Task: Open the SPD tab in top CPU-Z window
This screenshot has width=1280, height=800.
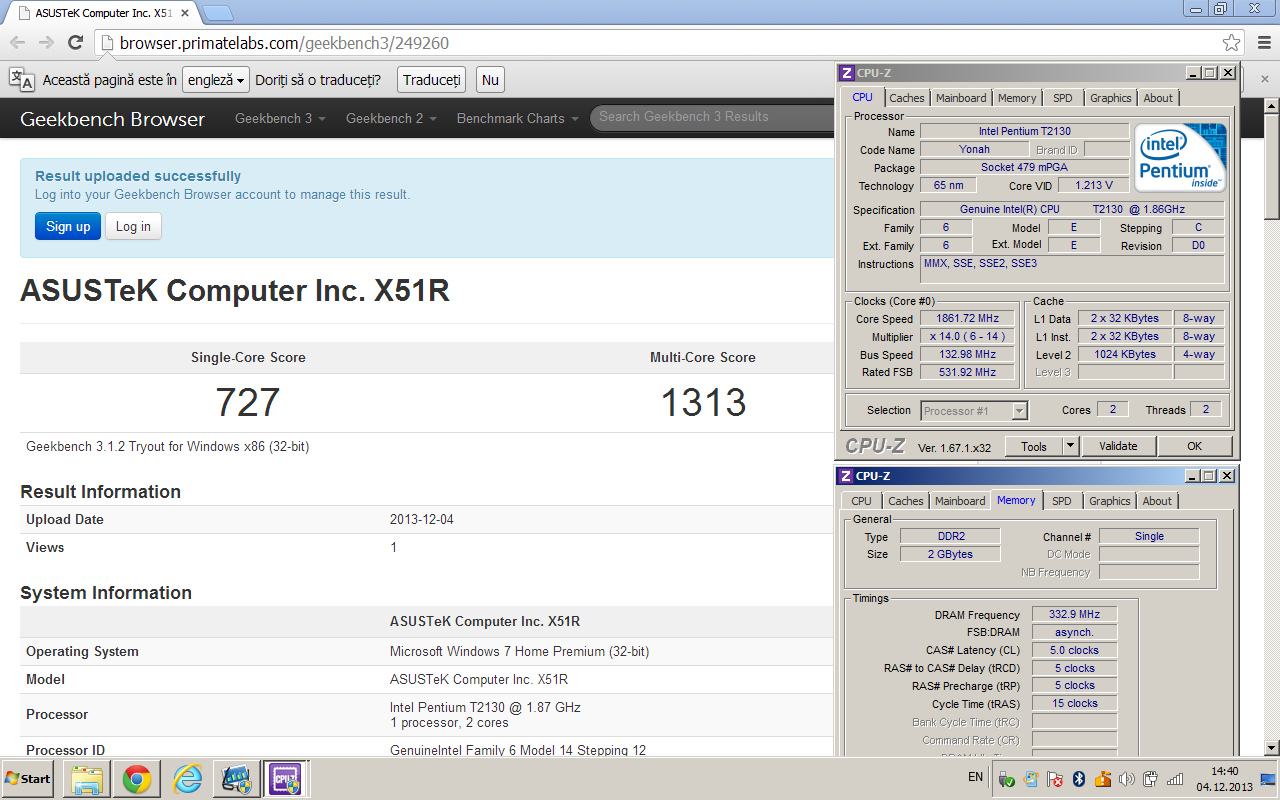Action: tap(1063, 98)
